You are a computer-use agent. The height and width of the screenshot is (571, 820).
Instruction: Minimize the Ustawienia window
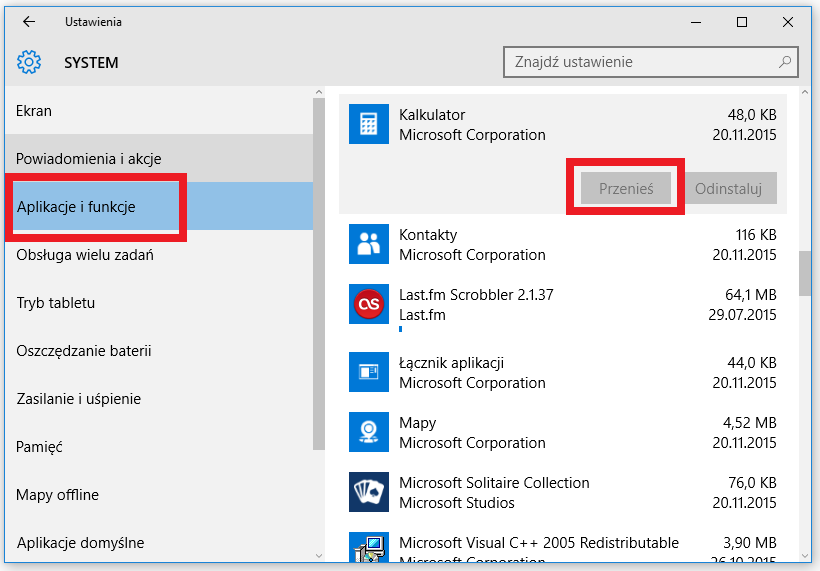coord(696,22)
